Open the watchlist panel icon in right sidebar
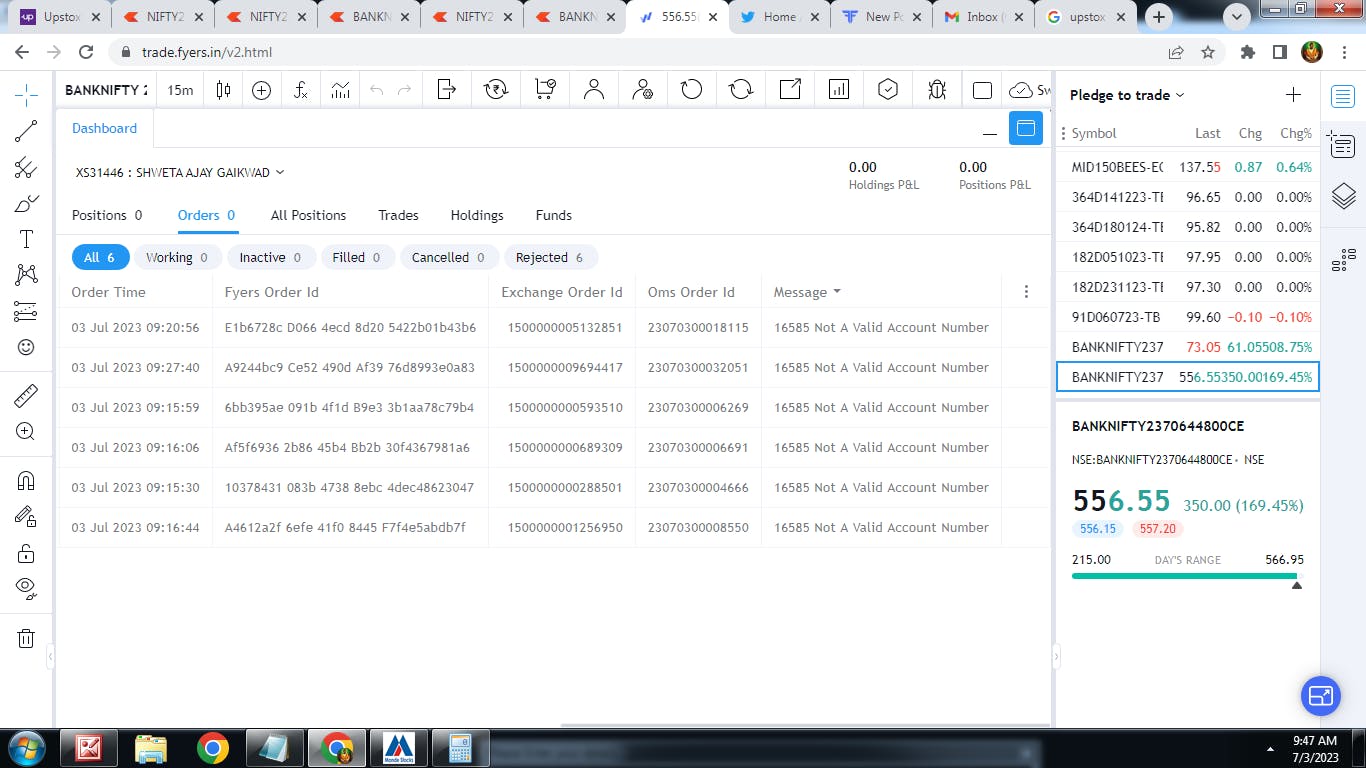The image size is (1366, 768). pyautogui.click(x=1343, y=97)
